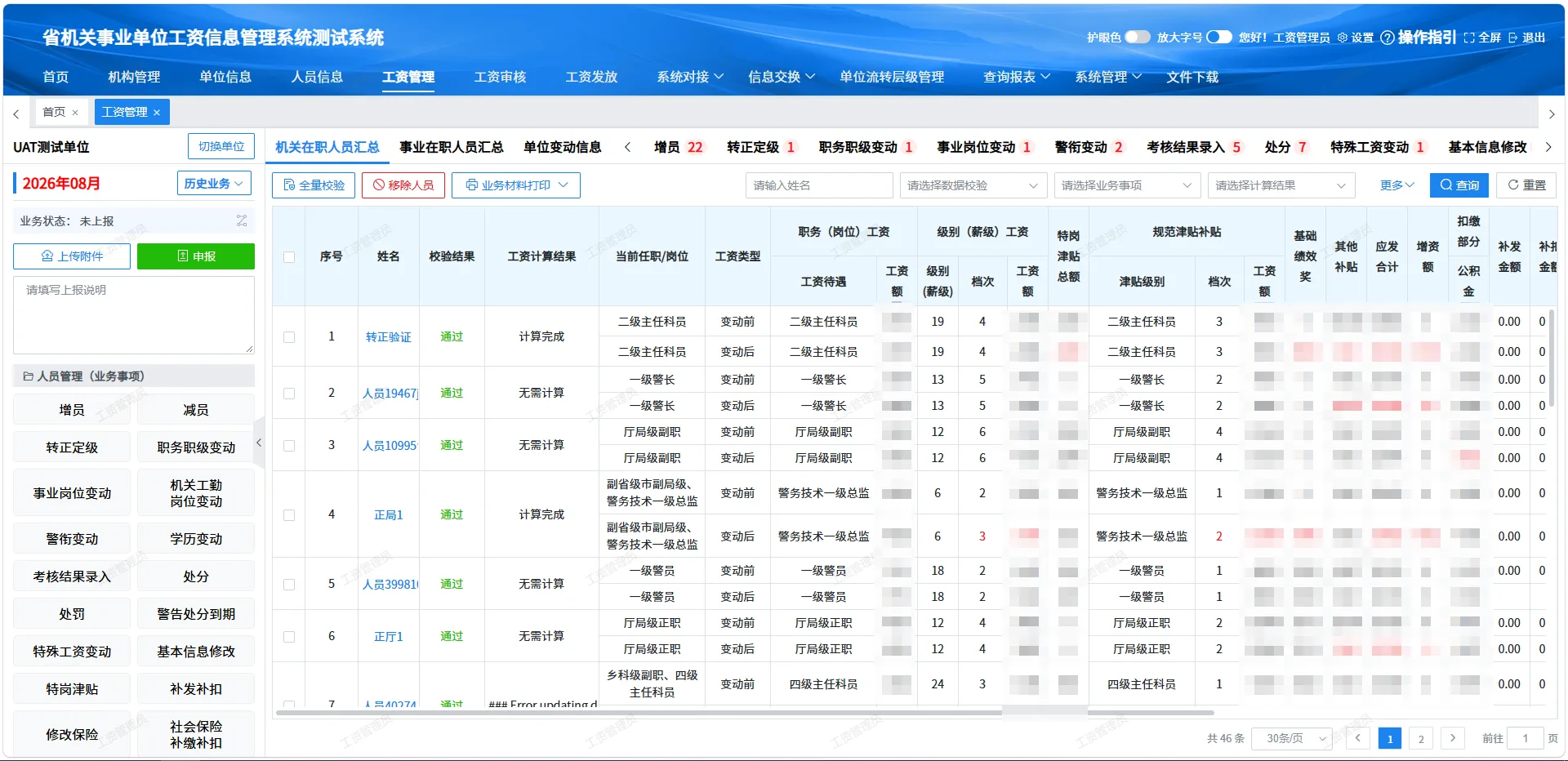Click the 查询 search button

tap(1459, 185)
